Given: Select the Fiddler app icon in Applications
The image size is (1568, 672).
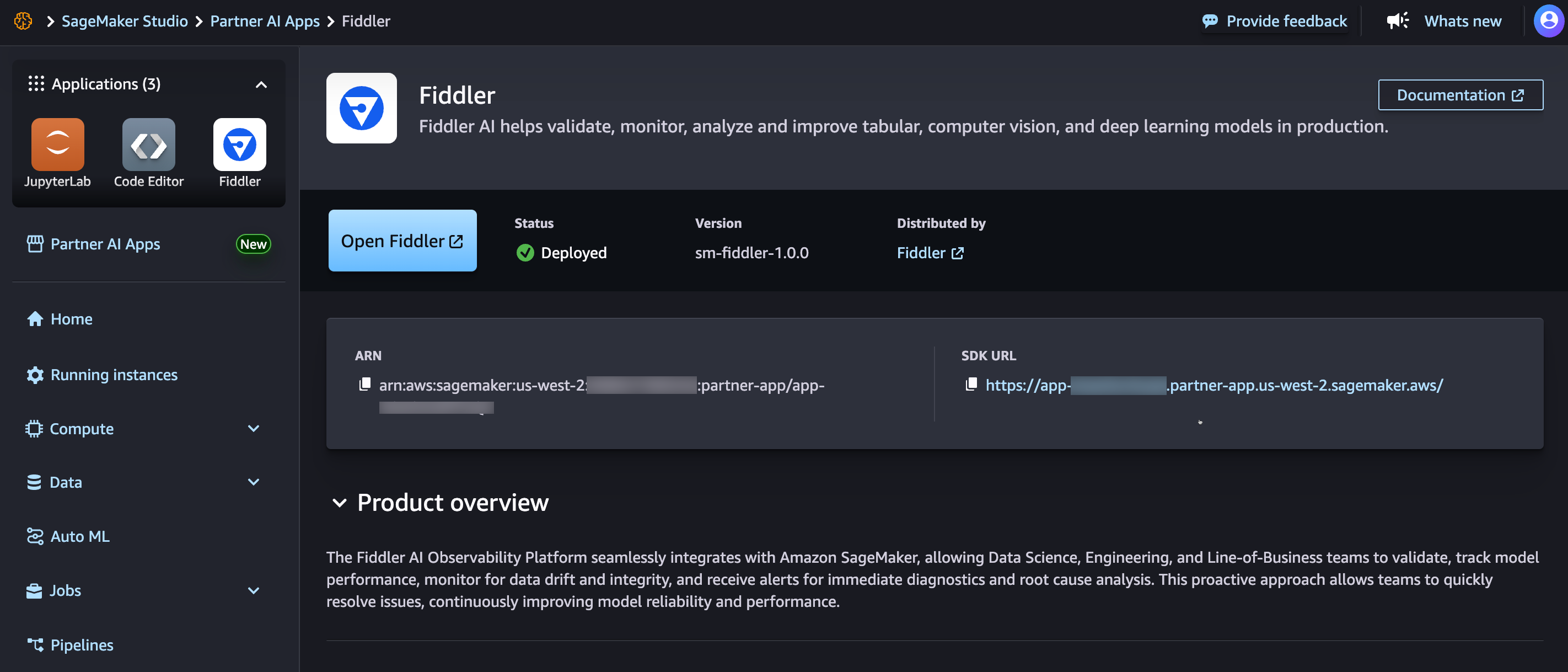Looking at the screenshot, I should (x=239, y=145).
